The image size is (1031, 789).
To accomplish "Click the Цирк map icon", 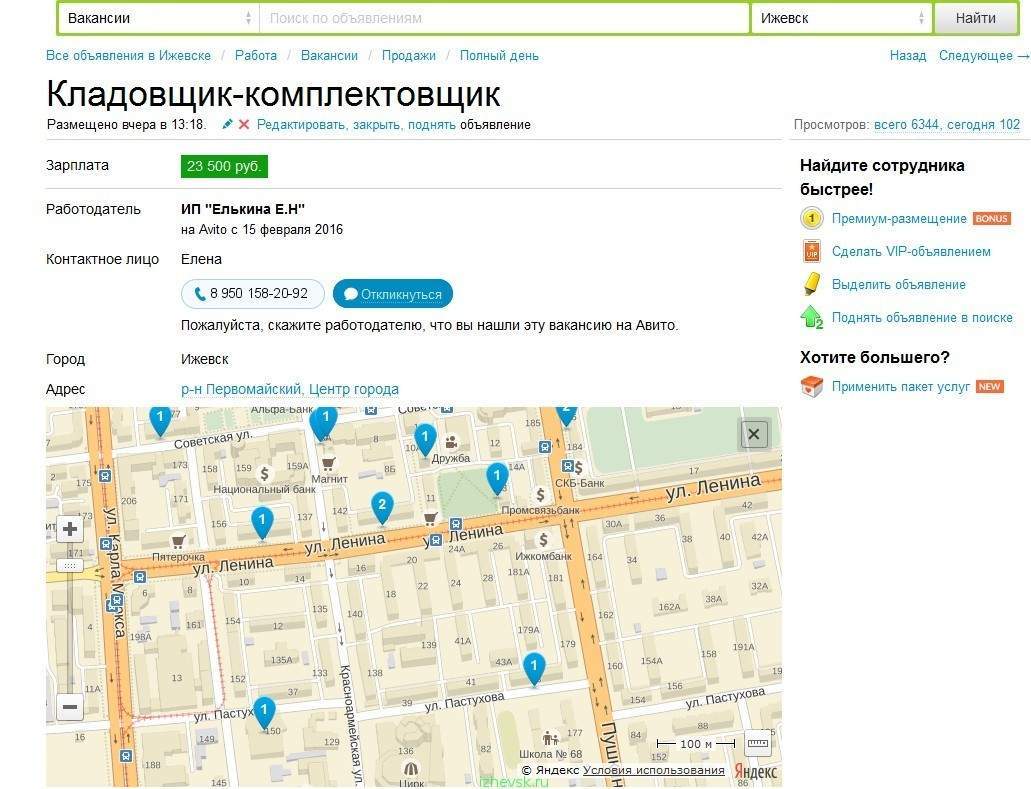I will 411,769.
